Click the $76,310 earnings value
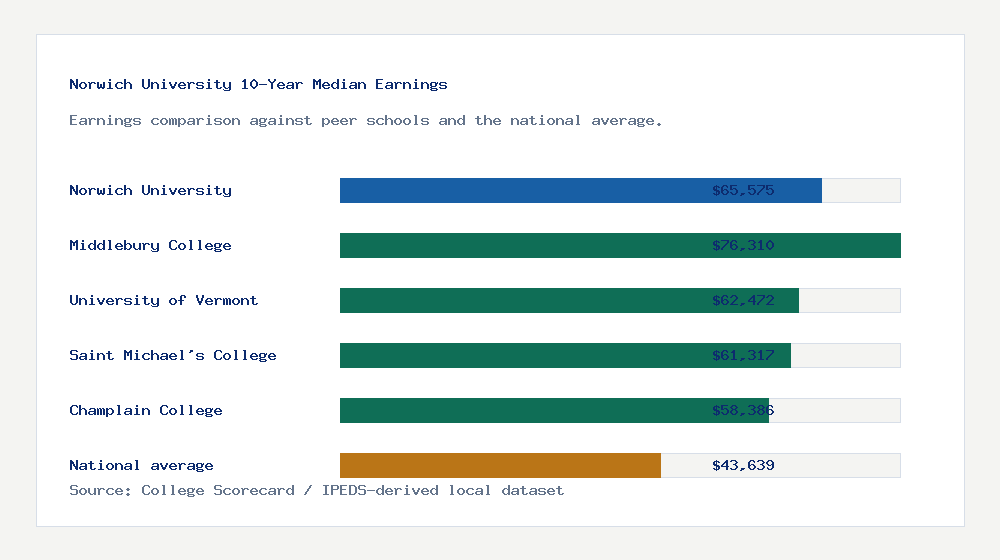 (x=743, y=246)
